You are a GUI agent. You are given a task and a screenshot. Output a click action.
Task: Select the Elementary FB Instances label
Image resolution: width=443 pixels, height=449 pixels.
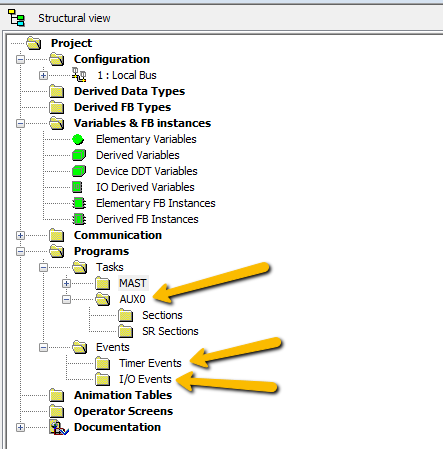(156, 203)
